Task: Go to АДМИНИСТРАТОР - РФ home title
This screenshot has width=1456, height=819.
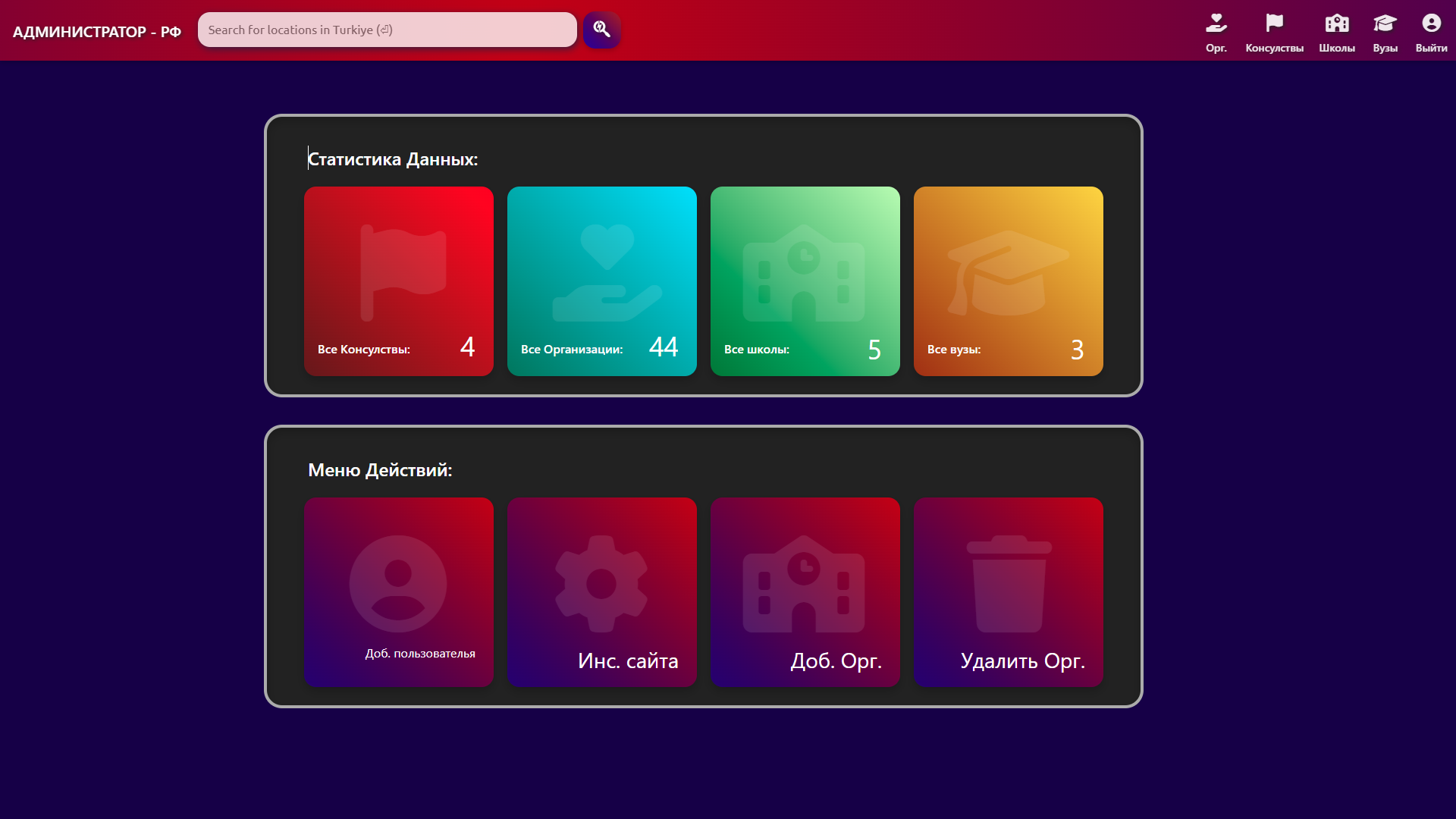Action: point(97,32)
